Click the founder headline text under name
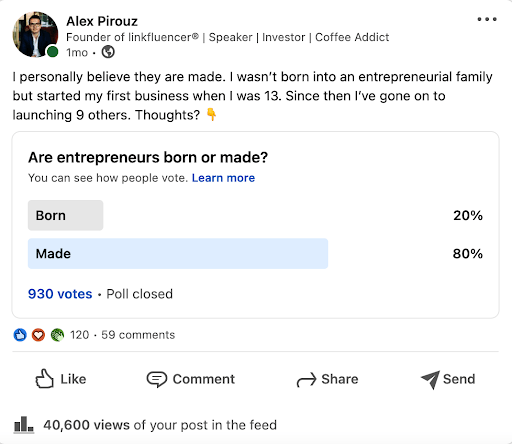 [x=227, y=37]
